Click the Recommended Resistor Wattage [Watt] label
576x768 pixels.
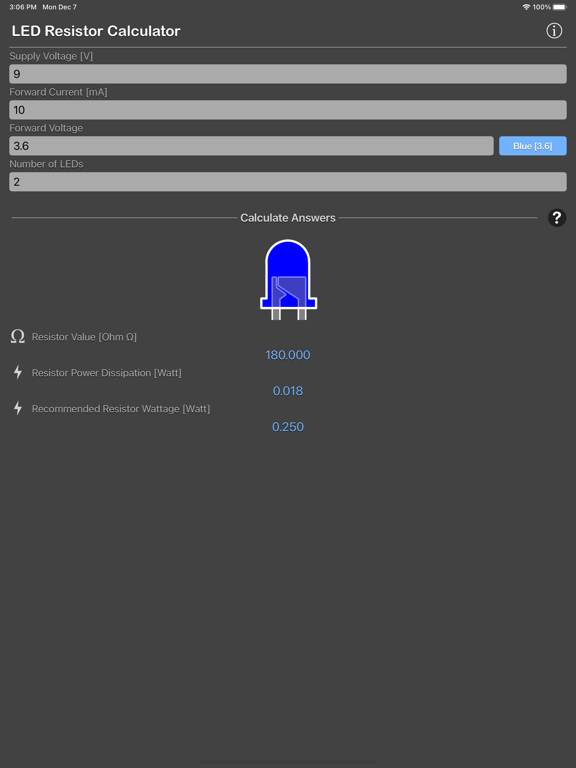click(120, 408)
